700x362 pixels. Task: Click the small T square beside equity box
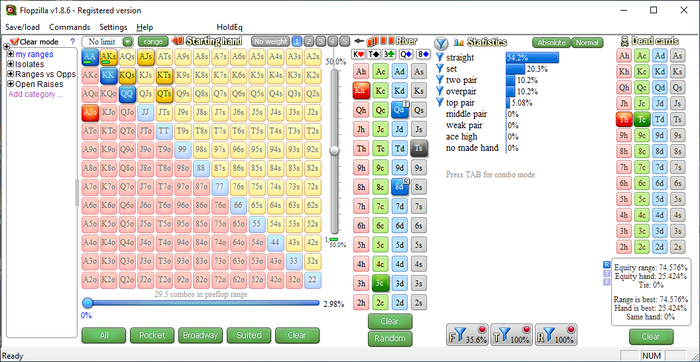(x=606, y=273)
